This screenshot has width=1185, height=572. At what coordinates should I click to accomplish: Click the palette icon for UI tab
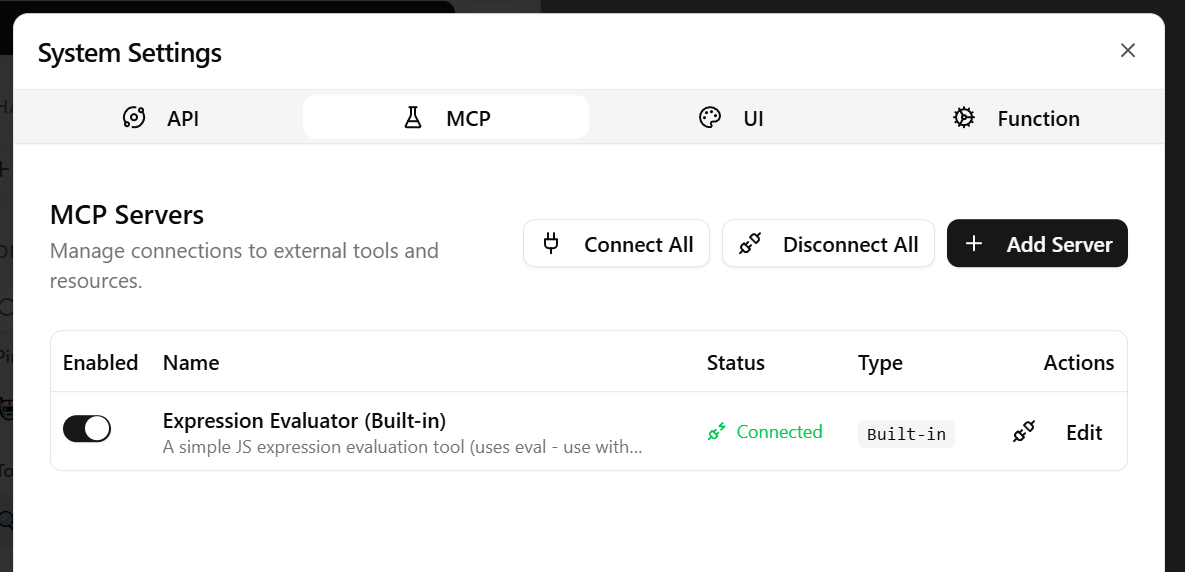(710, 118)
